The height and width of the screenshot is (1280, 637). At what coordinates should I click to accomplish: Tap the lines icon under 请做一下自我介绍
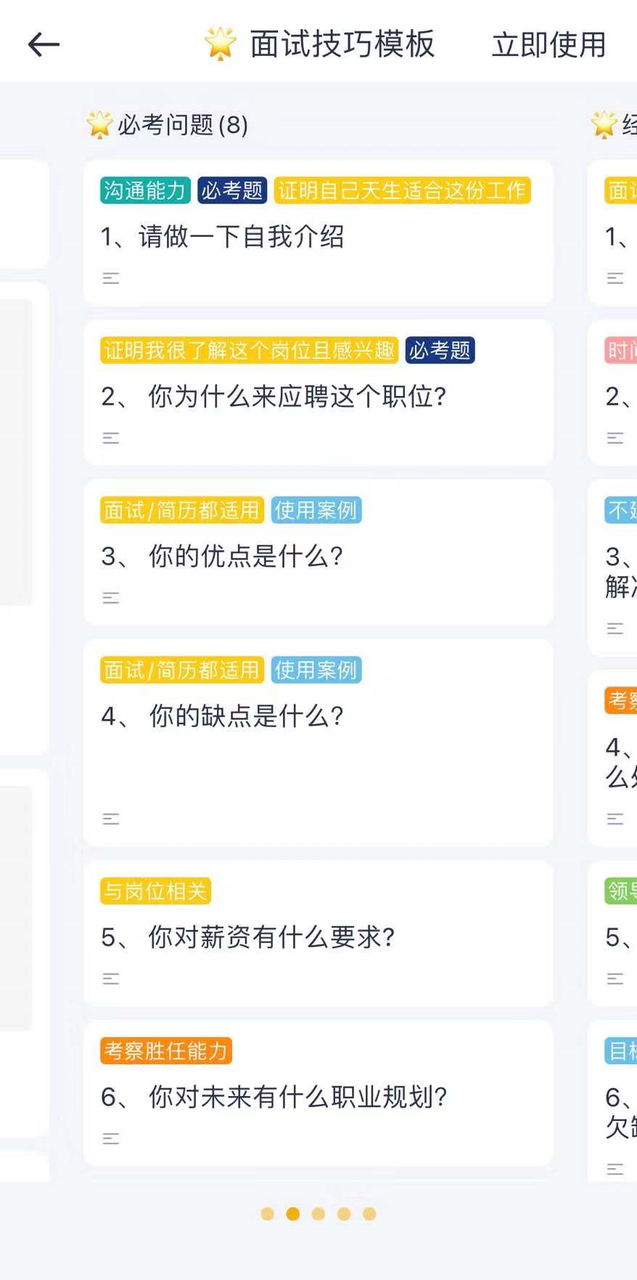click(110, 278)
